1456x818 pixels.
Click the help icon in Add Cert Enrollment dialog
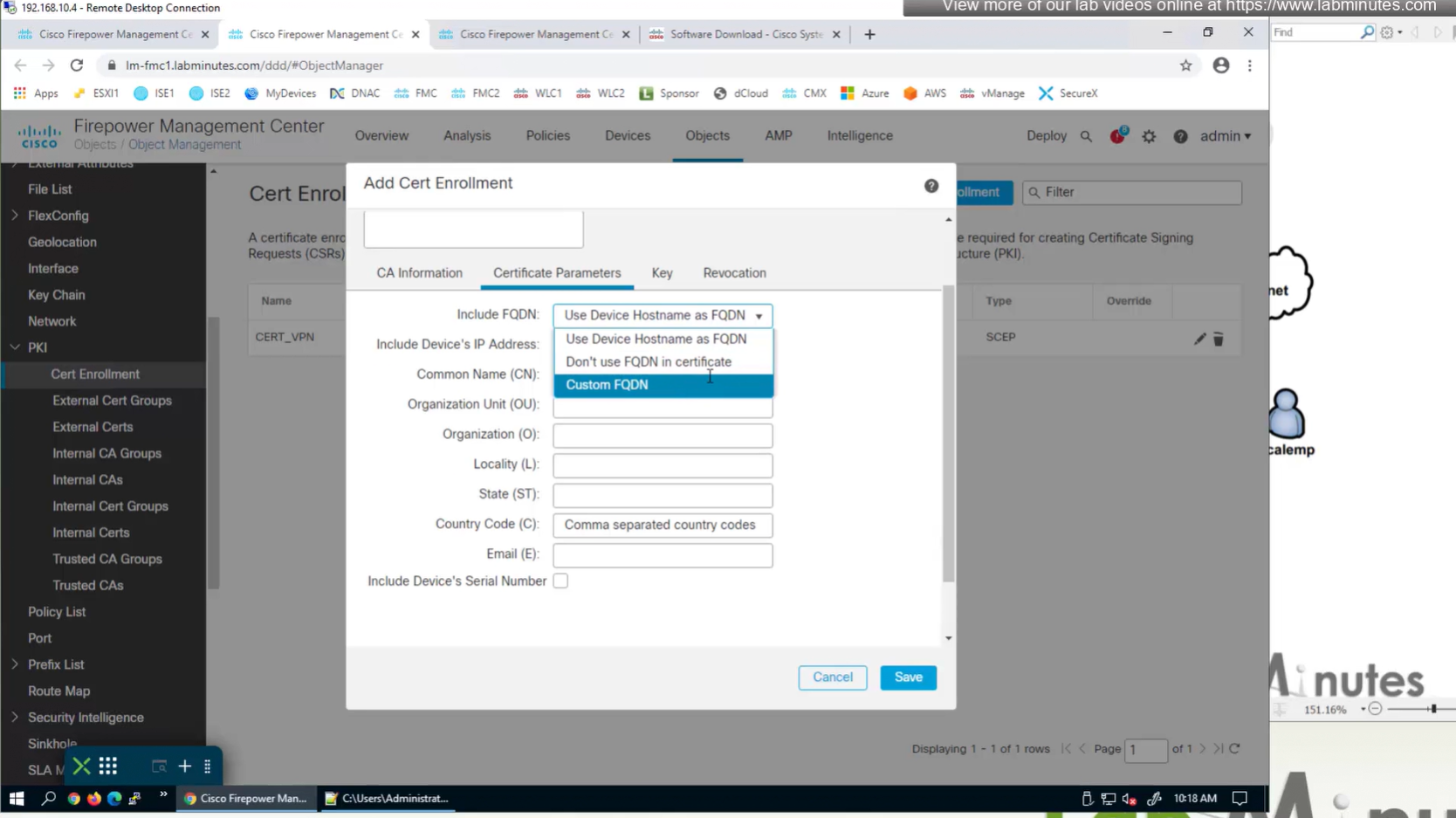(931, 186)
